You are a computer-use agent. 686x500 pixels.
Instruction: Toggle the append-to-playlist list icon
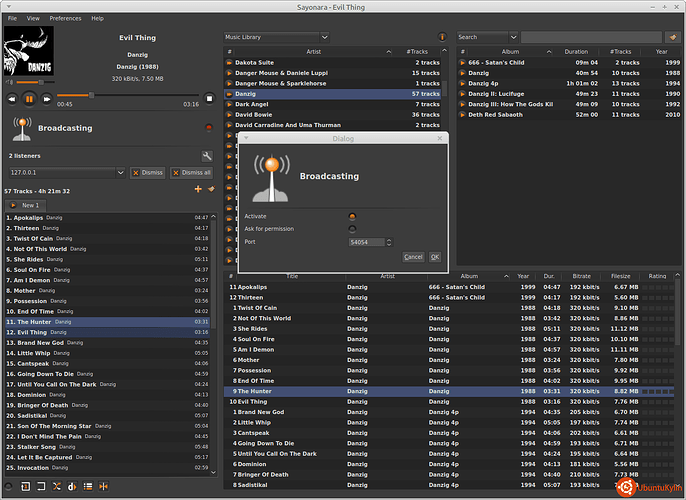[x=88, y=486]
